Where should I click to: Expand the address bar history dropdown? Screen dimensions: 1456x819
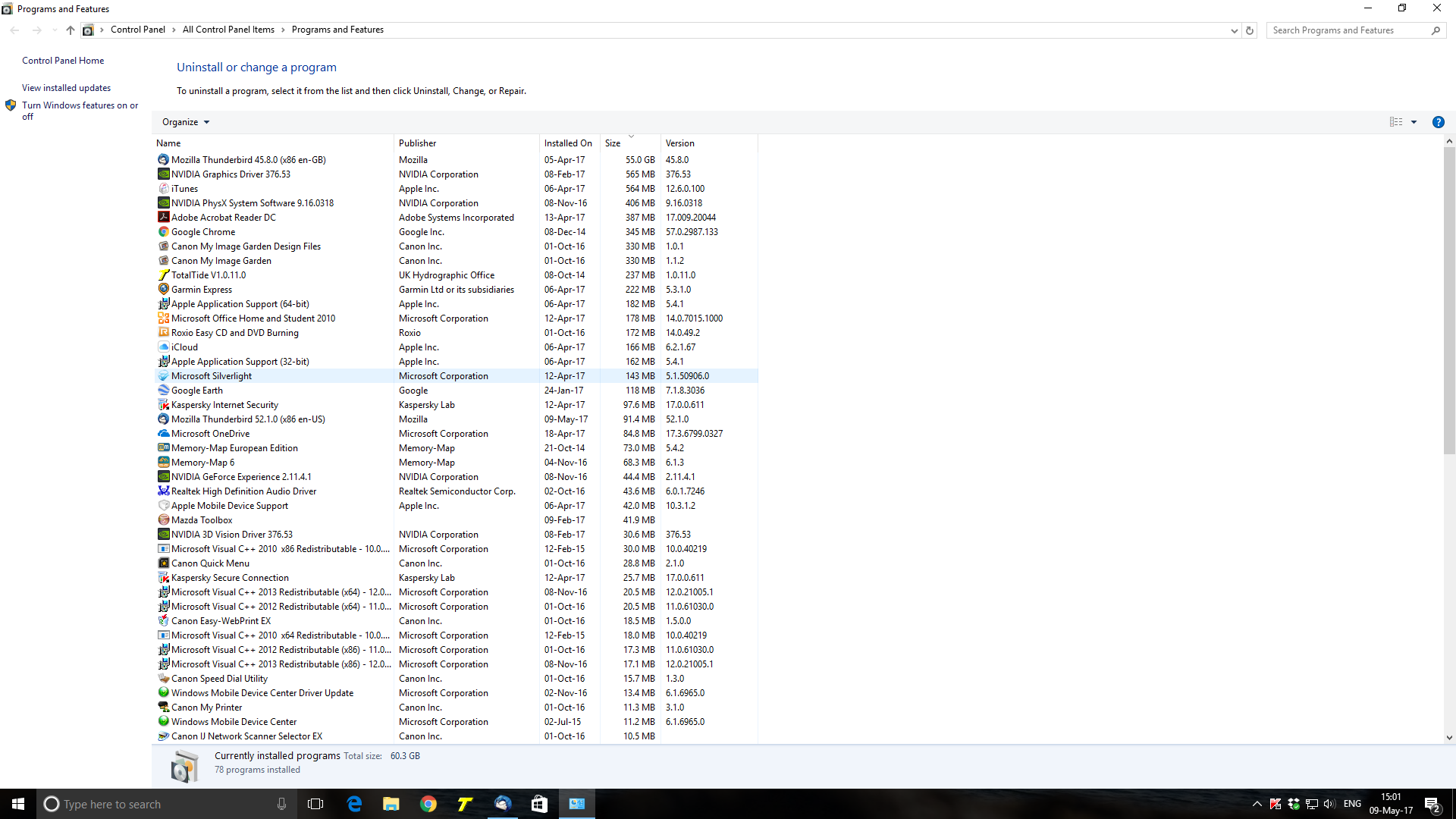click(1234, 30)
